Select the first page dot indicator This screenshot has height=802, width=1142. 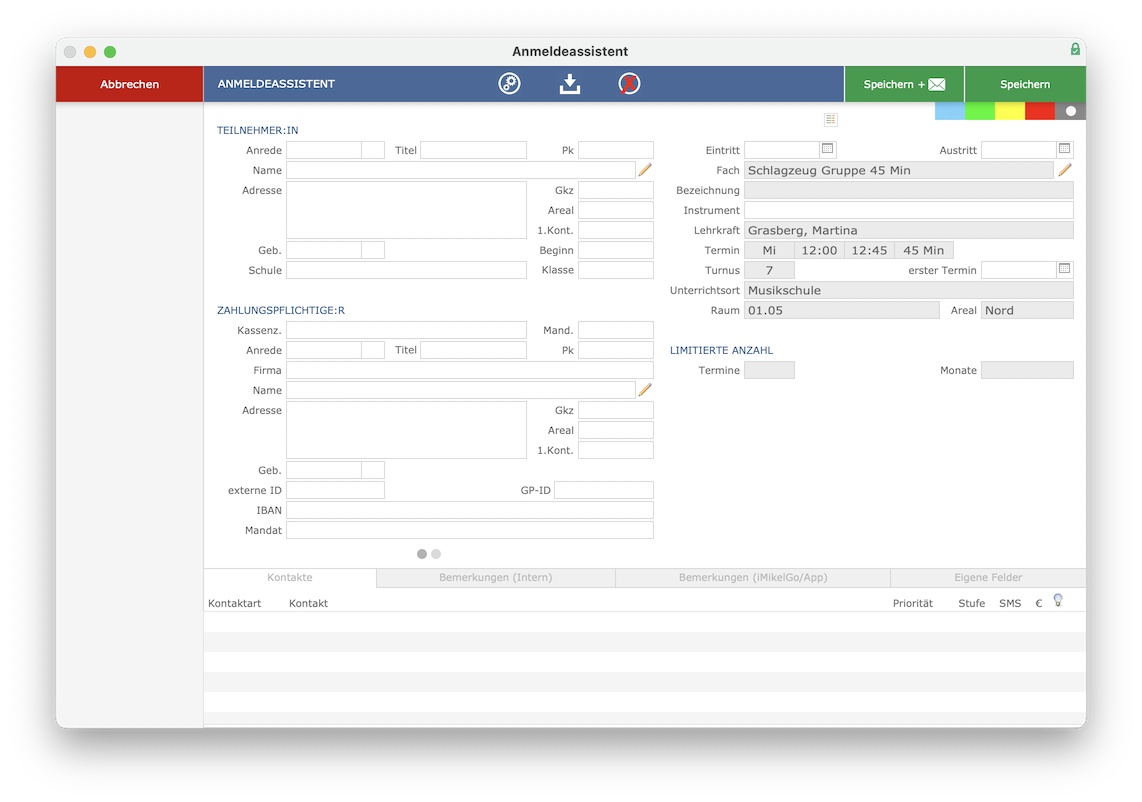pyautogui.click(x=422, y=554)
